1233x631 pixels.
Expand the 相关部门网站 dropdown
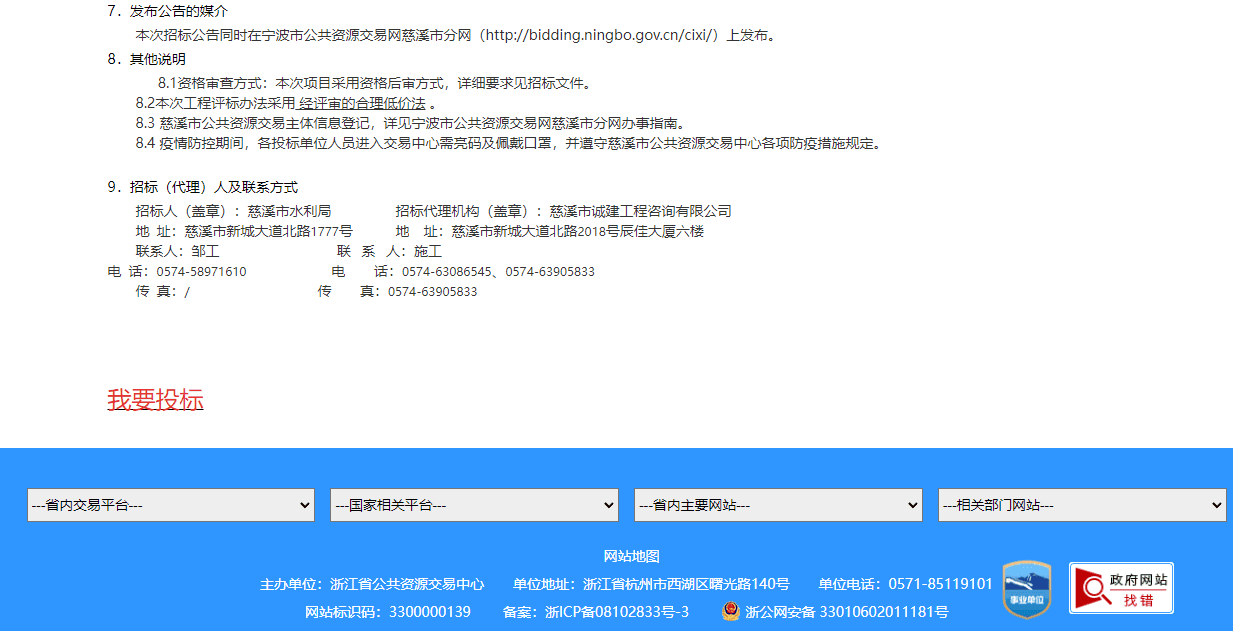[x=1082, y=505]
